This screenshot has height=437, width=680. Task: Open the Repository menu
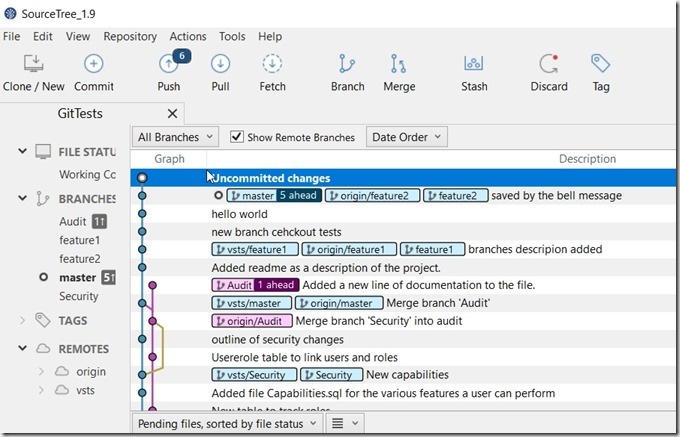[130, 36]
